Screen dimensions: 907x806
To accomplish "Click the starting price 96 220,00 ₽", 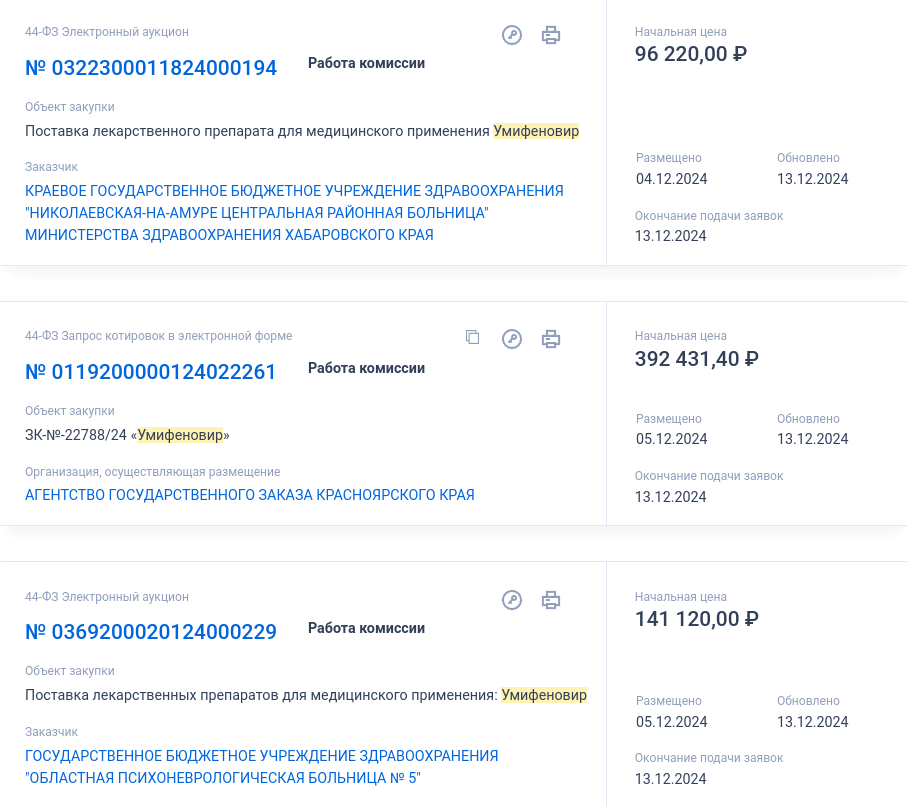I will [691, 54].
